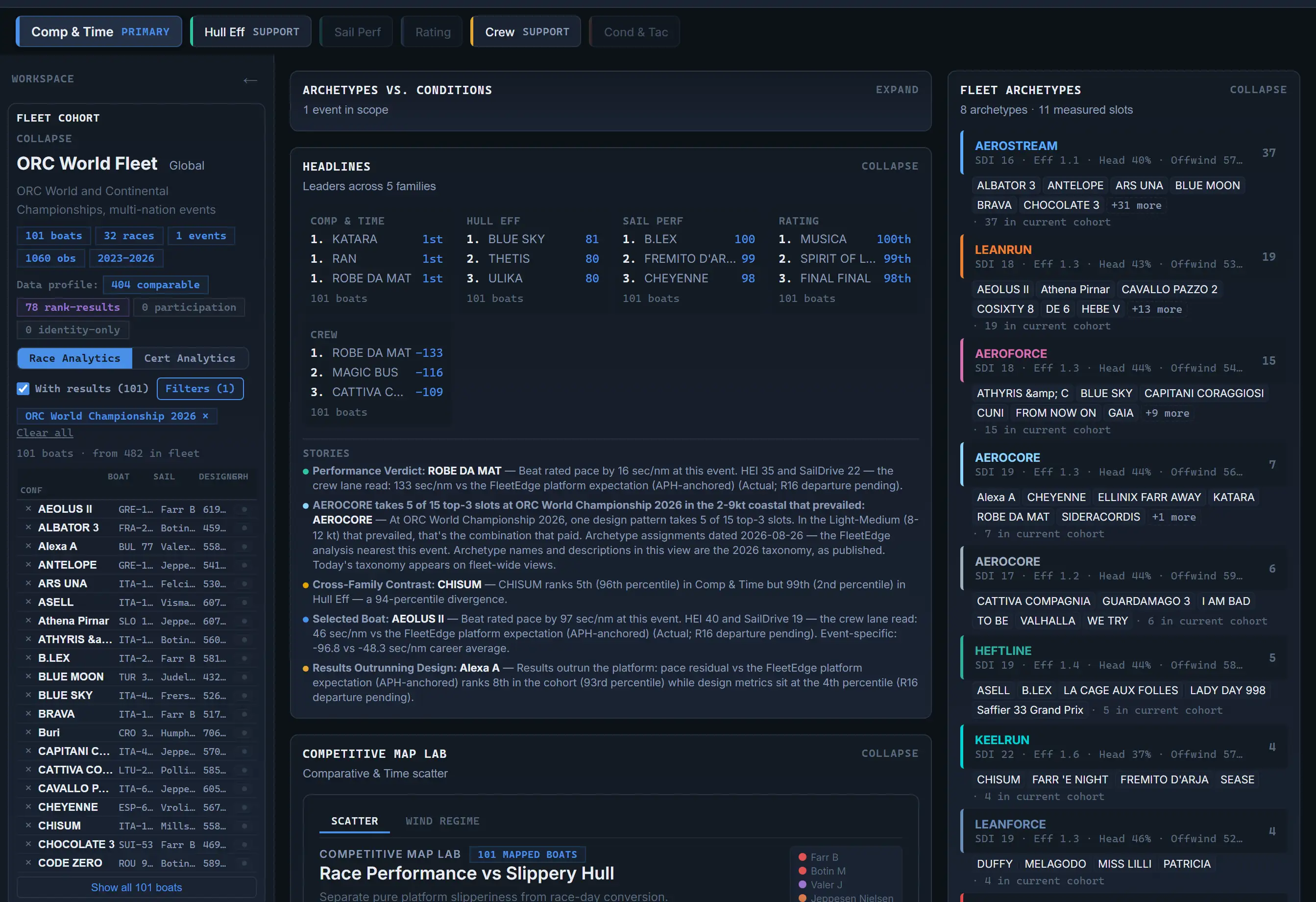The width and height of the screenshot is (1316, 902).
Task: Click the Valer J legend color dot
Action: pos(803,884)
